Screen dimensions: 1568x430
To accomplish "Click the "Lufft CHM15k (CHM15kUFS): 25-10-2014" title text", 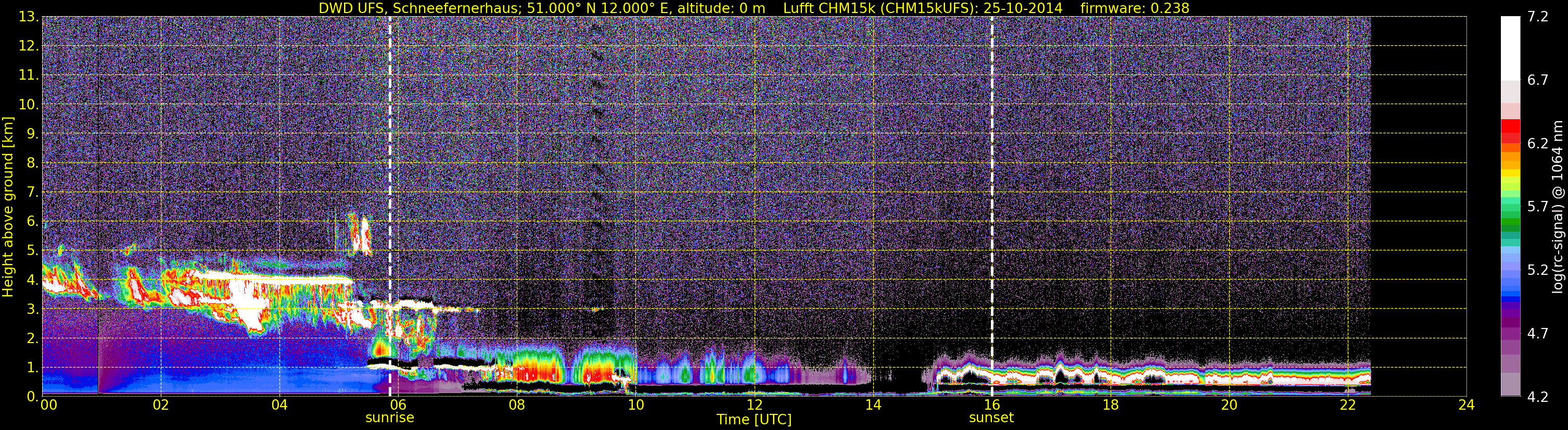I will [x=923, y=8].
